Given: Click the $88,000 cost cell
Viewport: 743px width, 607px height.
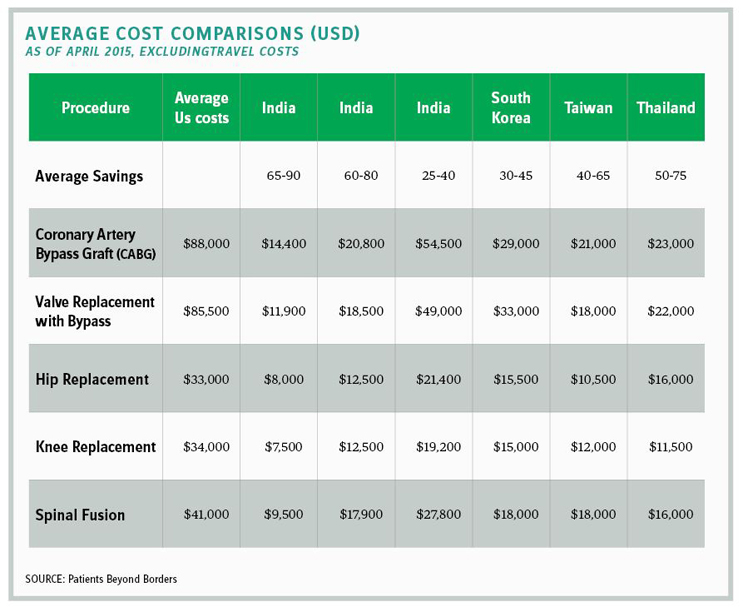Looking at the screenshot, I should pos(201,244).
